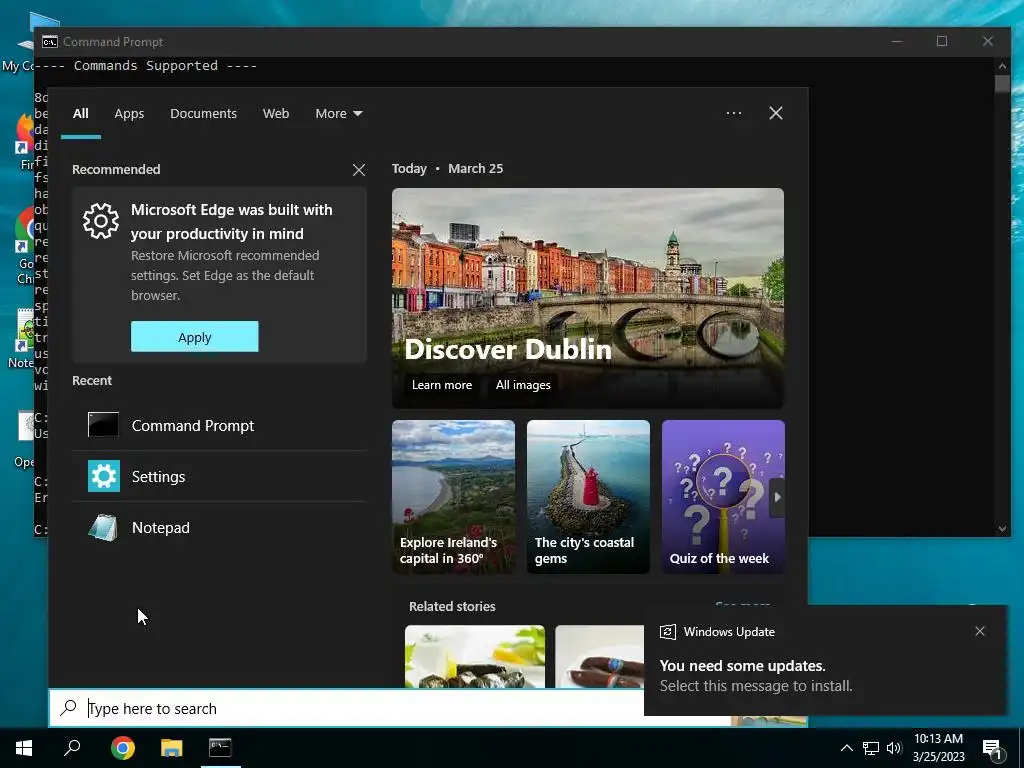Switch to the Documents search tab

click(203, 114)
